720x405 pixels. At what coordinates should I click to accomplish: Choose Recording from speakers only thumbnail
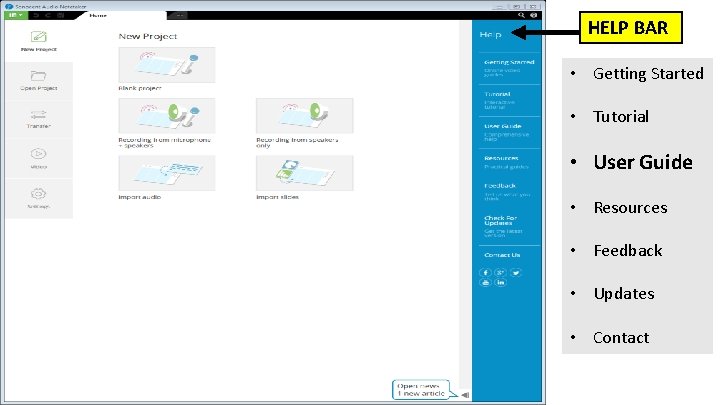point(304,116)
